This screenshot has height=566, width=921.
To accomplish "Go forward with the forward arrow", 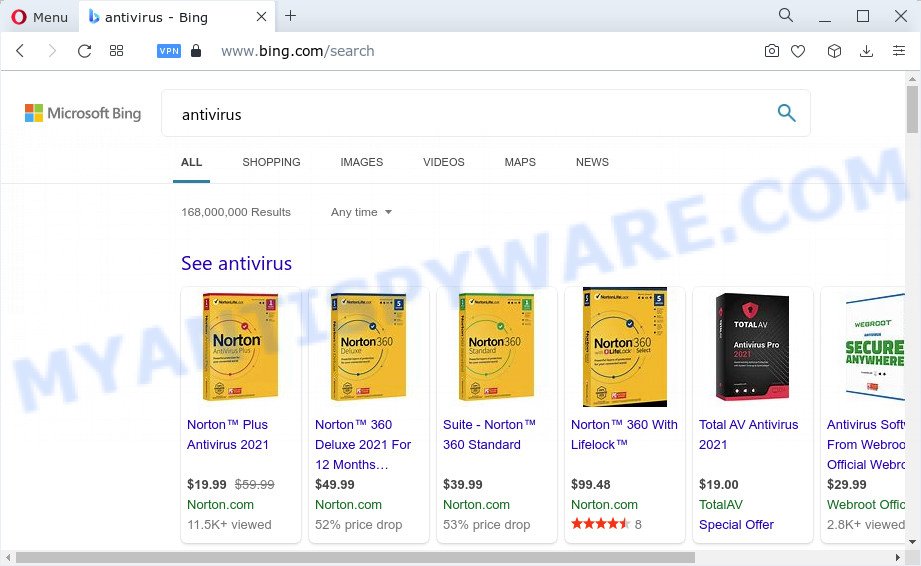I will 52,51.
